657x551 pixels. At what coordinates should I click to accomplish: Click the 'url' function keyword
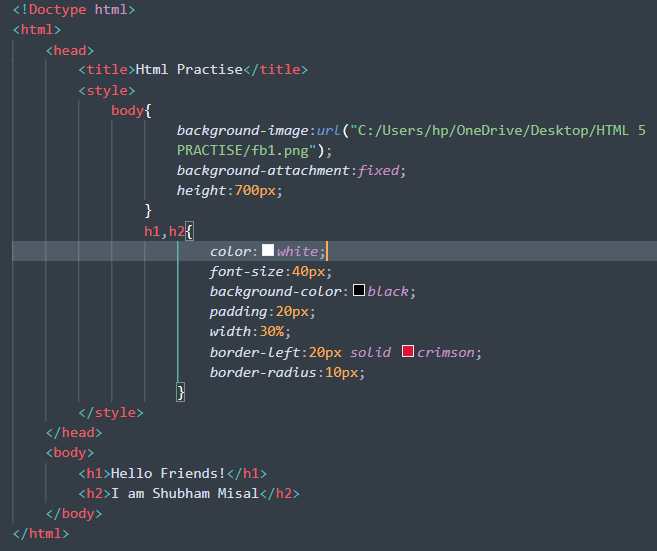pyautogui.click(x=329, y=130)
